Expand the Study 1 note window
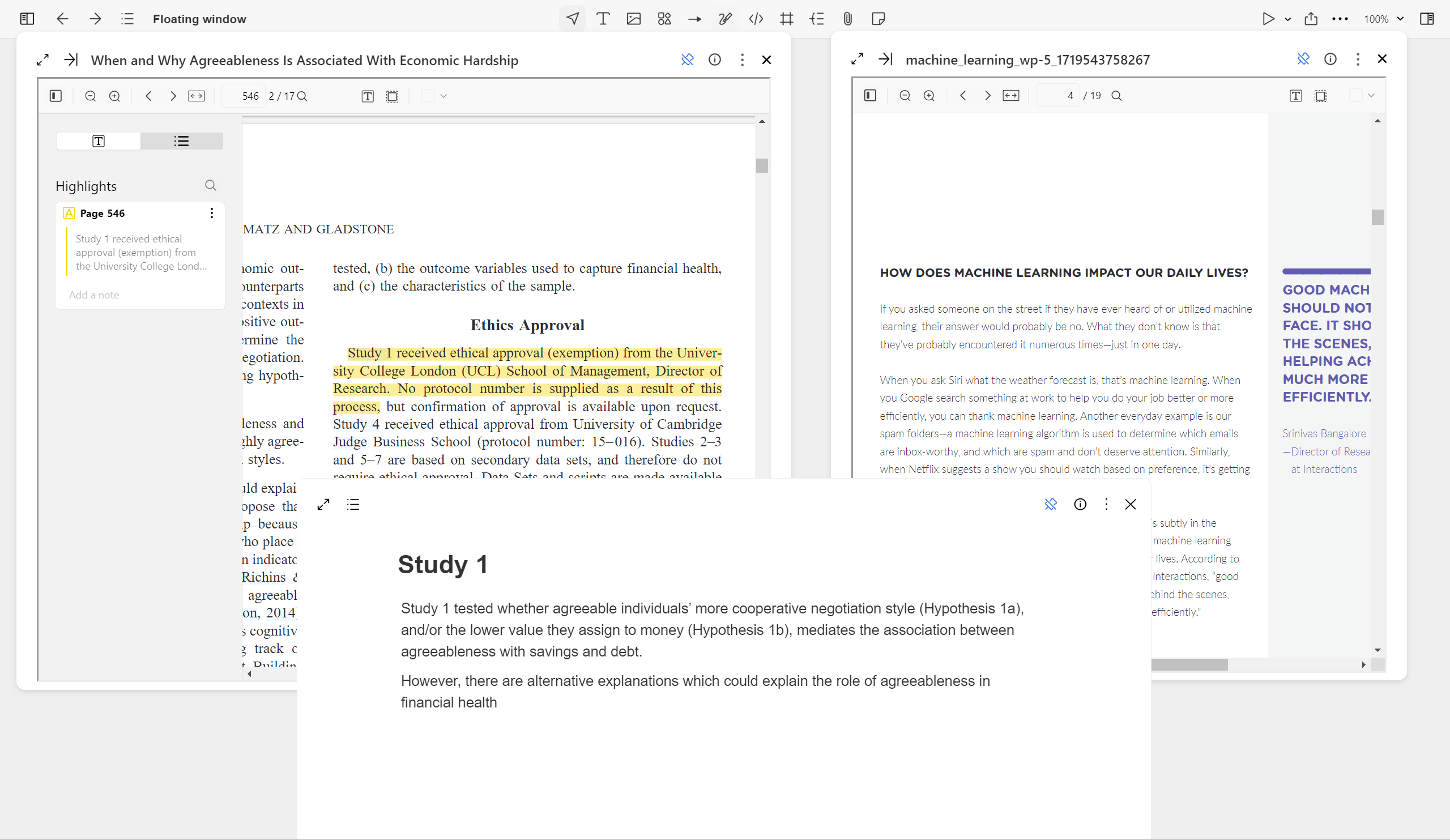 pos(323,505)
